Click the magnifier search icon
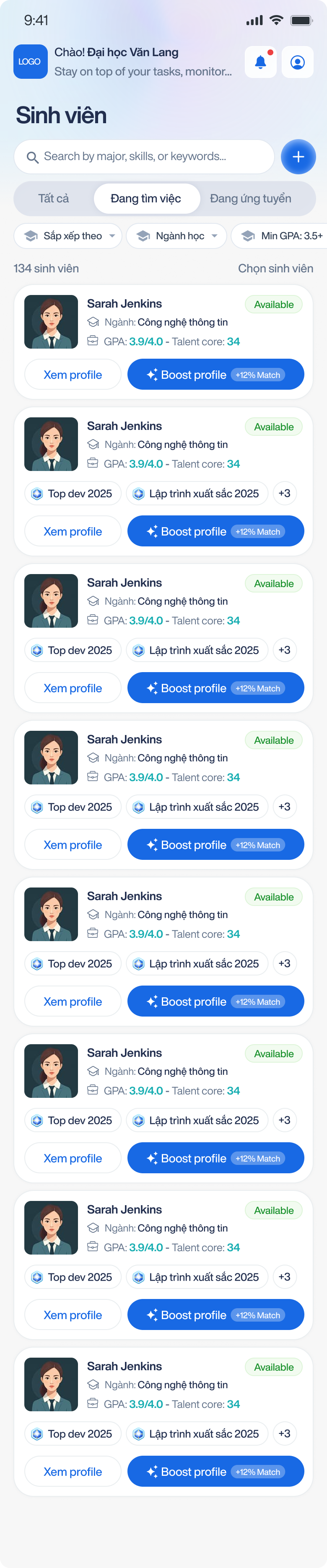 [32, 157]
